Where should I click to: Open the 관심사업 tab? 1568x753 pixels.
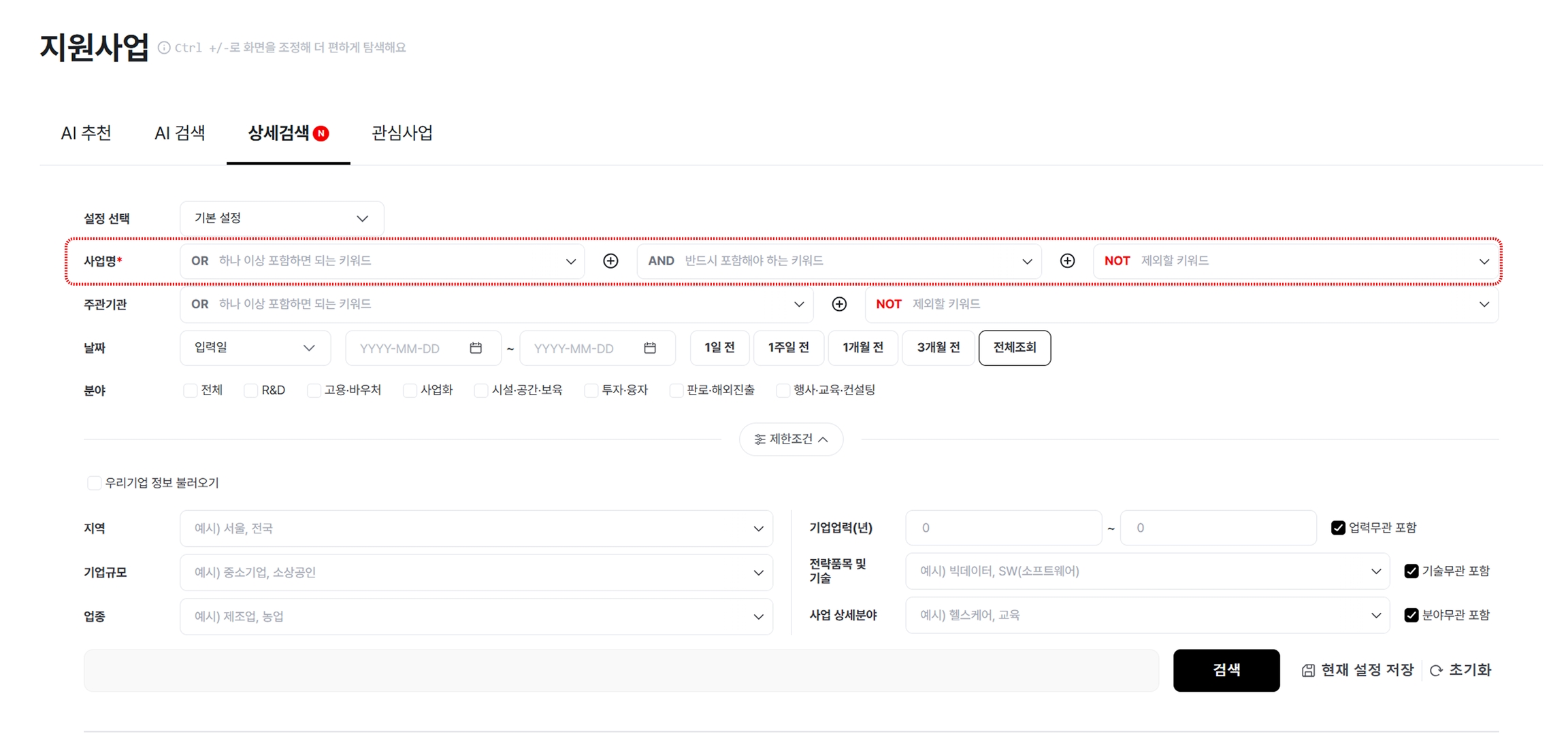pyautogui.click(x=402, y=133)
